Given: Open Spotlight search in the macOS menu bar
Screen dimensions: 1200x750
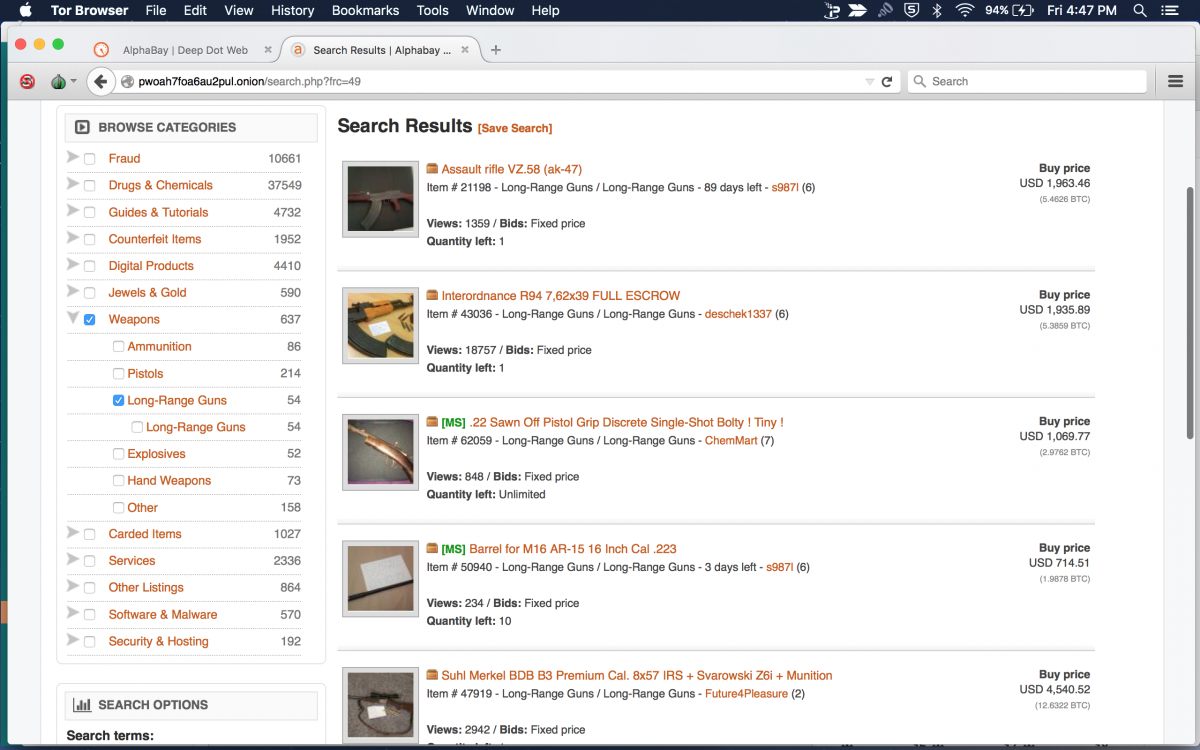Looking at the screenshot, I should point(1140,11).
